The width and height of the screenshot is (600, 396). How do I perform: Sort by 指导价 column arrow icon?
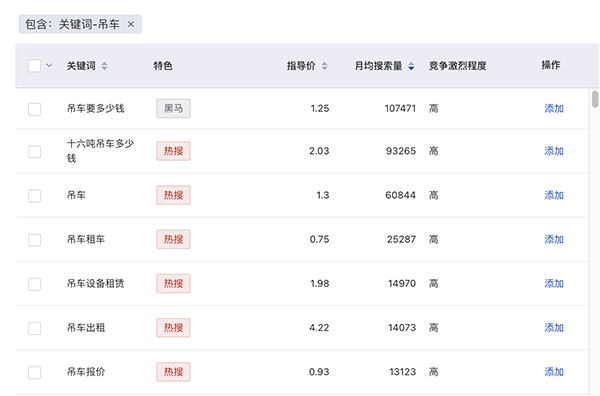tap(324, 66)
